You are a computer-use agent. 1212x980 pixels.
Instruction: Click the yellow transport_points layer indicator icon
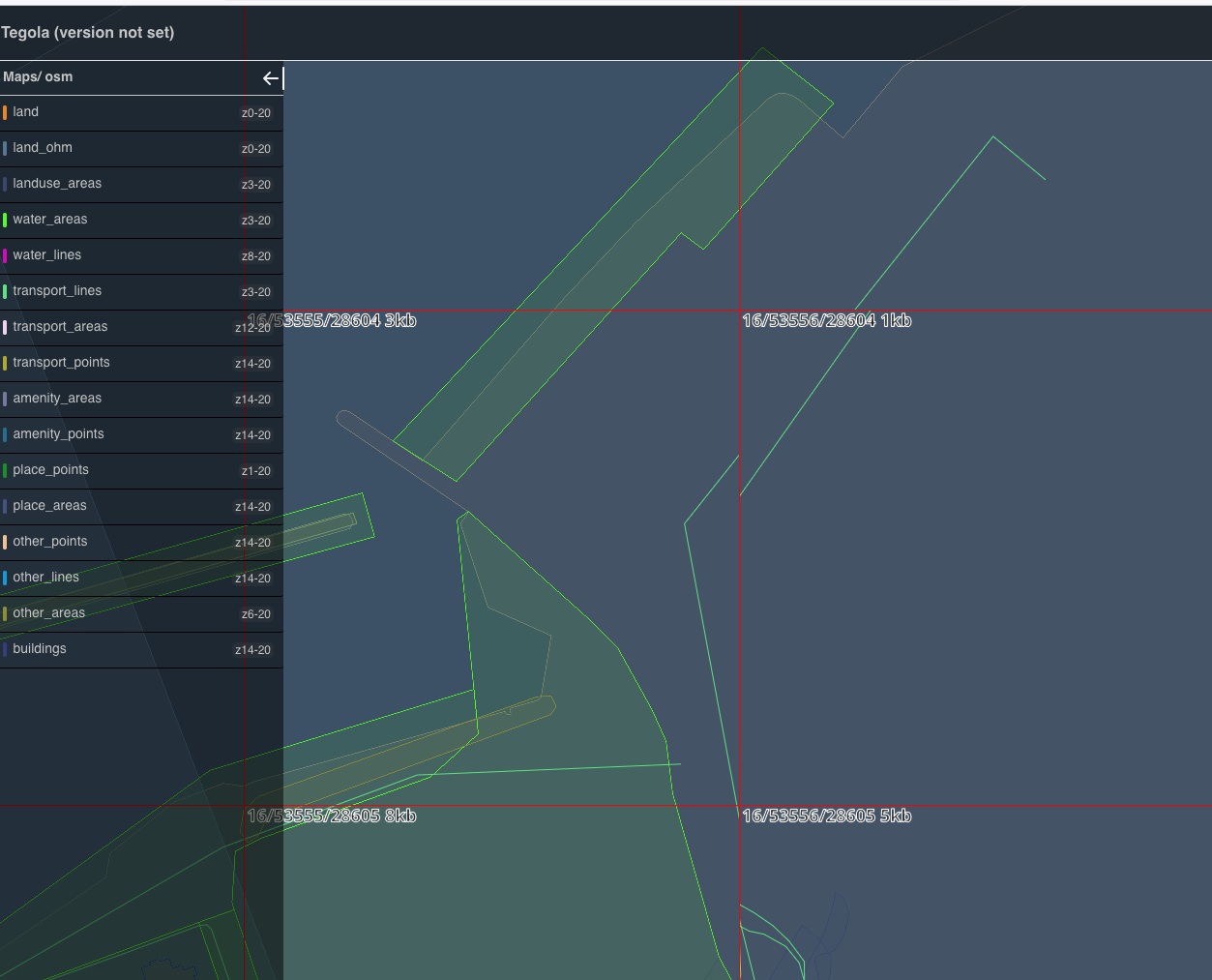6,363
